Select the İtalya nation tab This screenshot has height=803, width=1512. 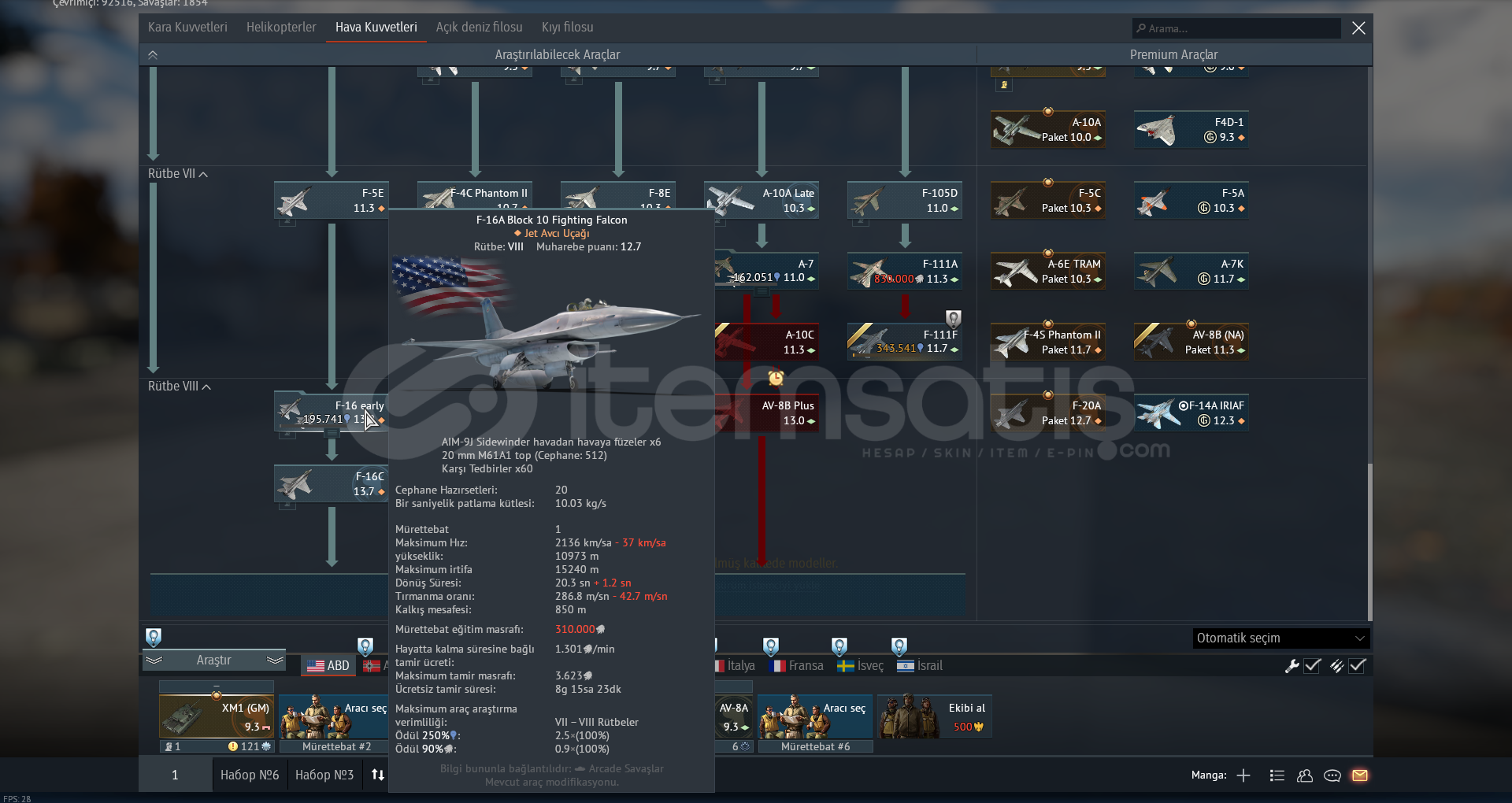pyautogui.click(x=736, y=666)
